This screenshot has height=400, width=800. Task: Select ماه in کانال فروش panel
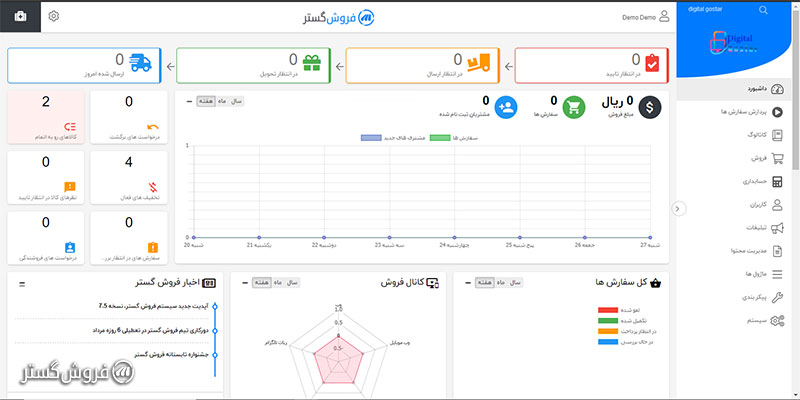click(x=278, y=282)
